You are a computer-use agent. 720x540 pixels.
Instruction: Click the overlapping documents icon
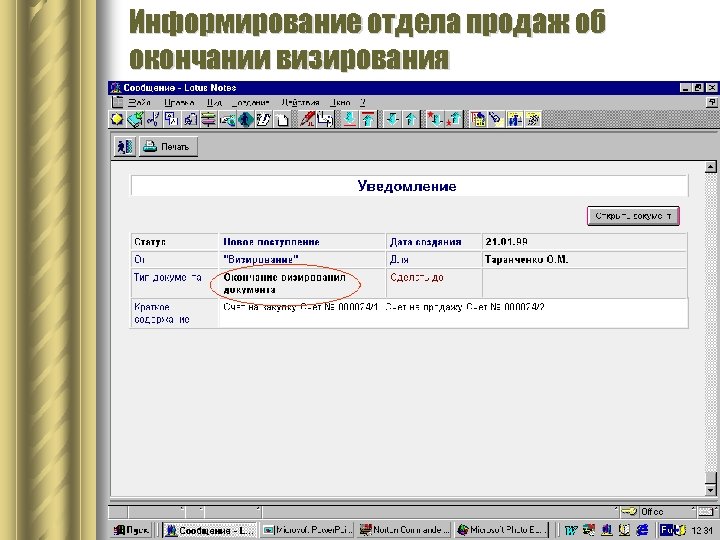click(x=325, y=119)
